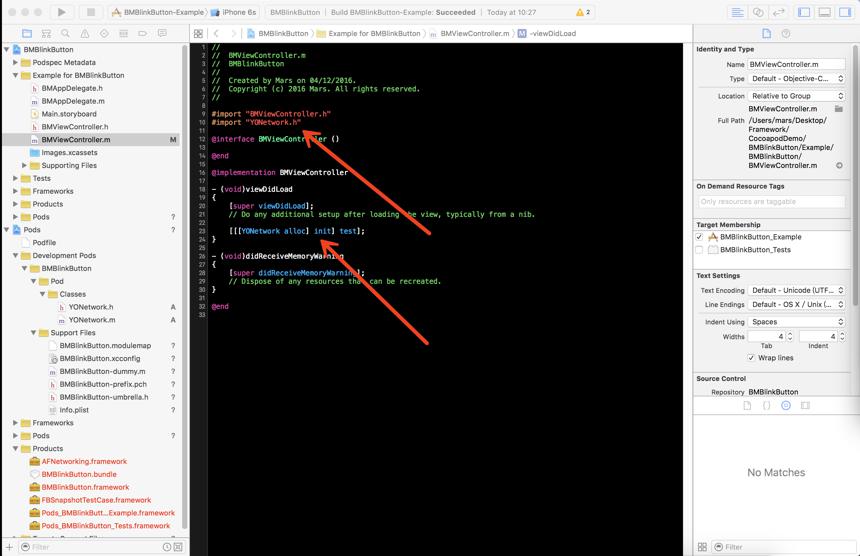The width and height of the screenshot is (860, 556).
Task: Select YONetwork.h in the navigator
Action: point(90,307)
